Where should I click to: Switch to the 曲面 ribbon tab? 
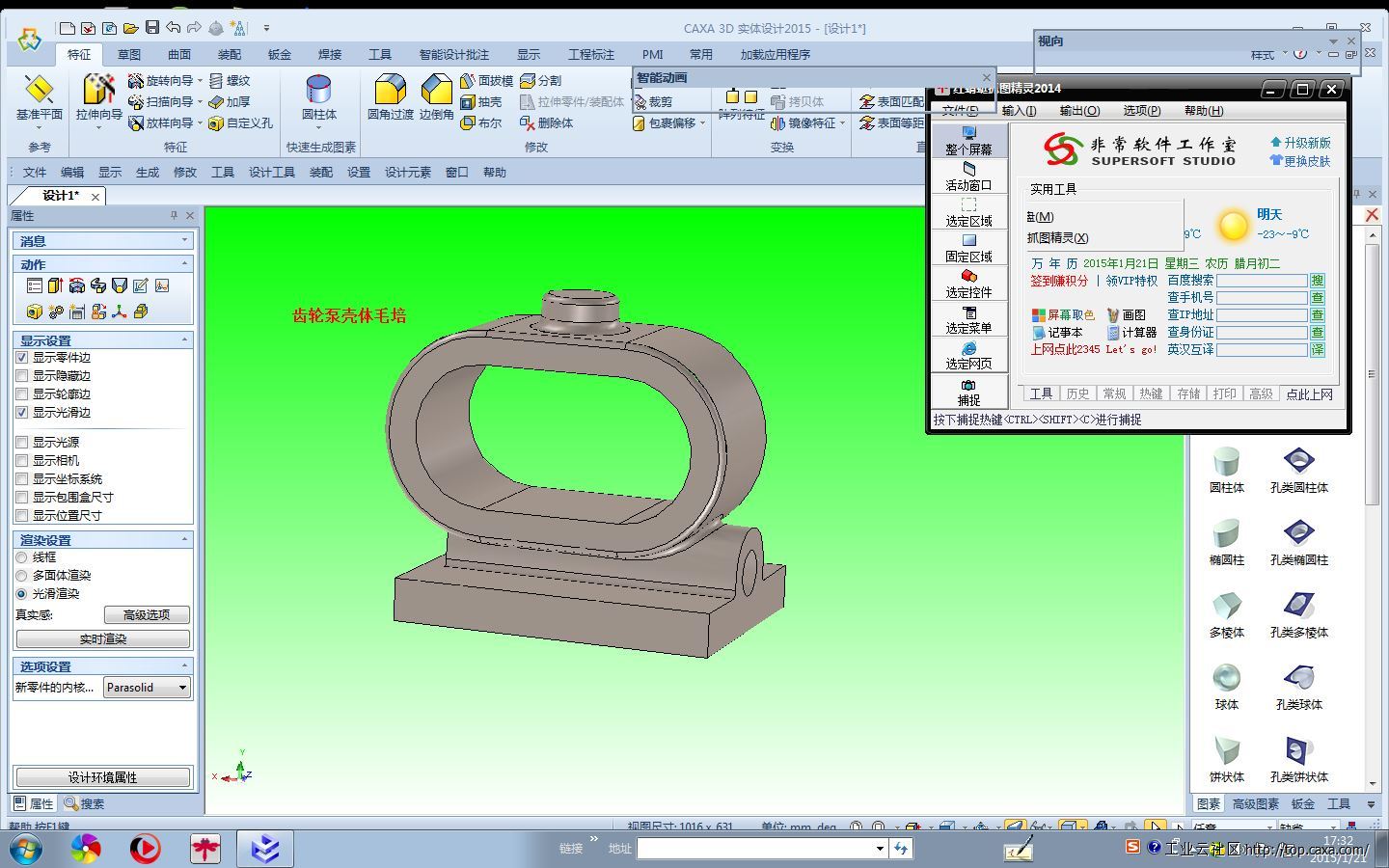point(179,55)
